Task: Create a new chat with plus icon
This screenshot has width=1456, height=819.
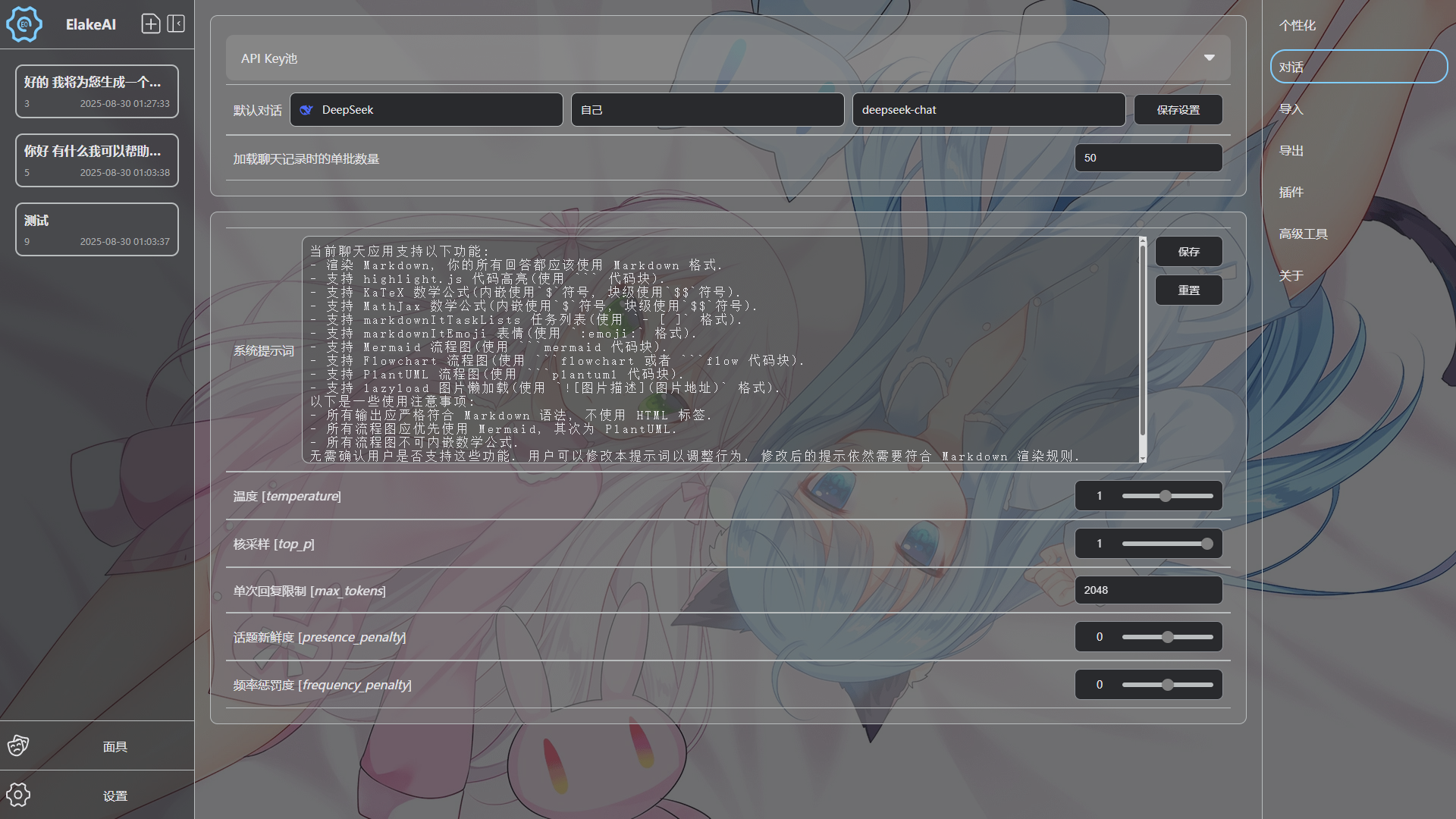Action: click(151, 24)
